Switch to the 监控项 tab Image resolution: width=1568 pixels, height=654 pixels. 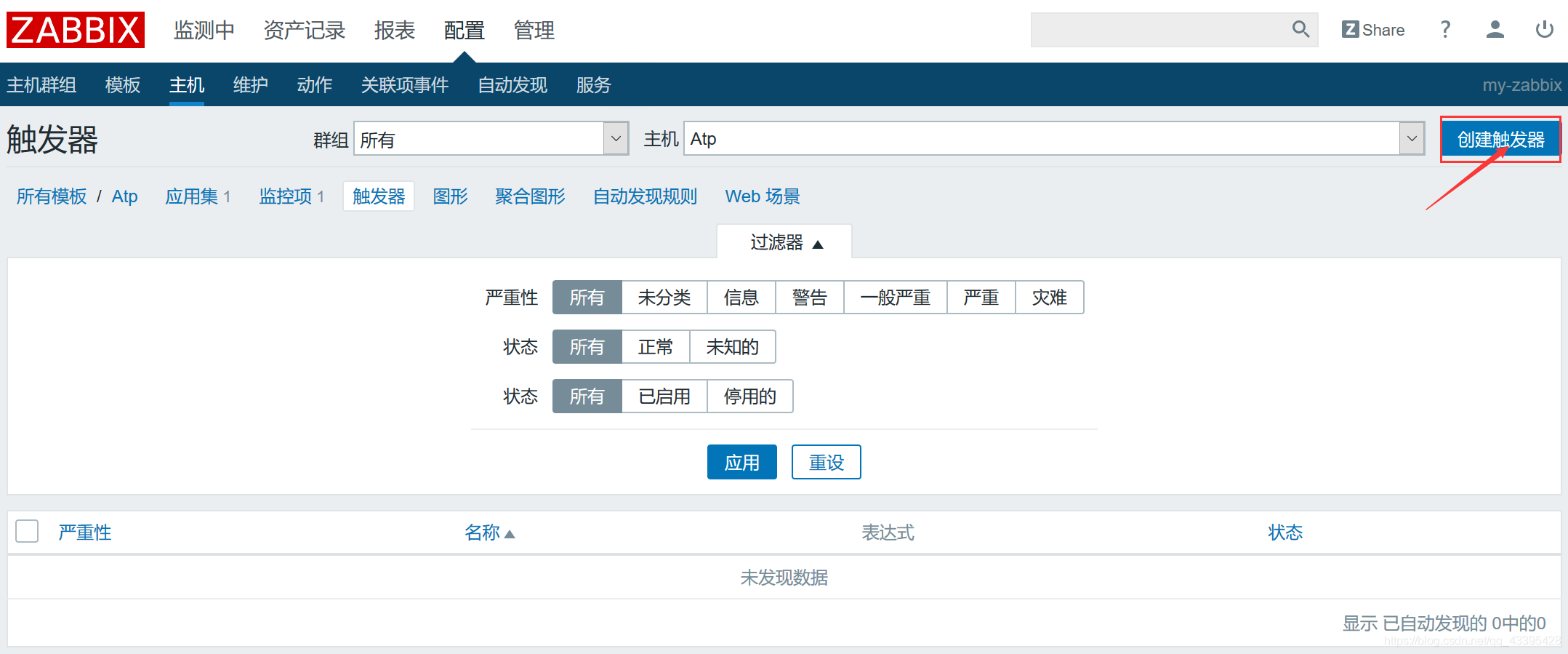click(286, 196)
